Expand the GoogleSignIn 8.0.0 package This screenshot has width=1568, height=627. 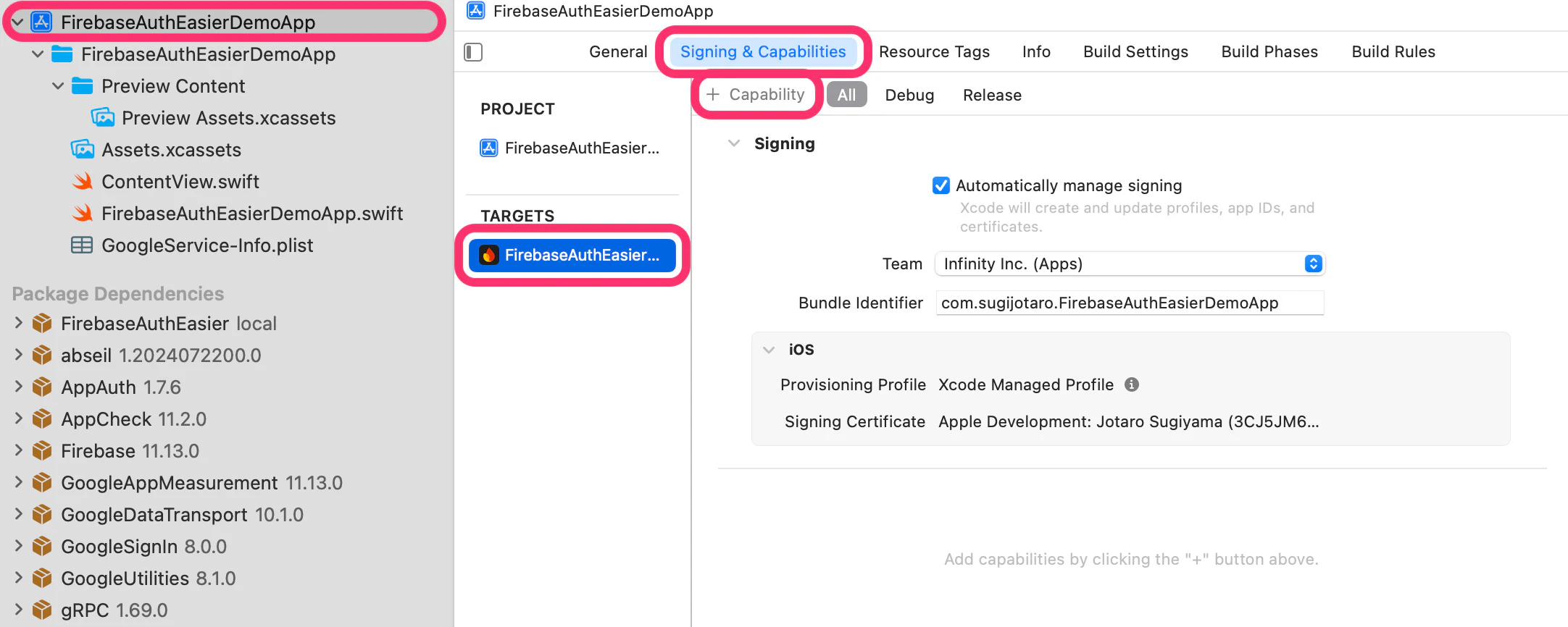(x=19, y=546)
